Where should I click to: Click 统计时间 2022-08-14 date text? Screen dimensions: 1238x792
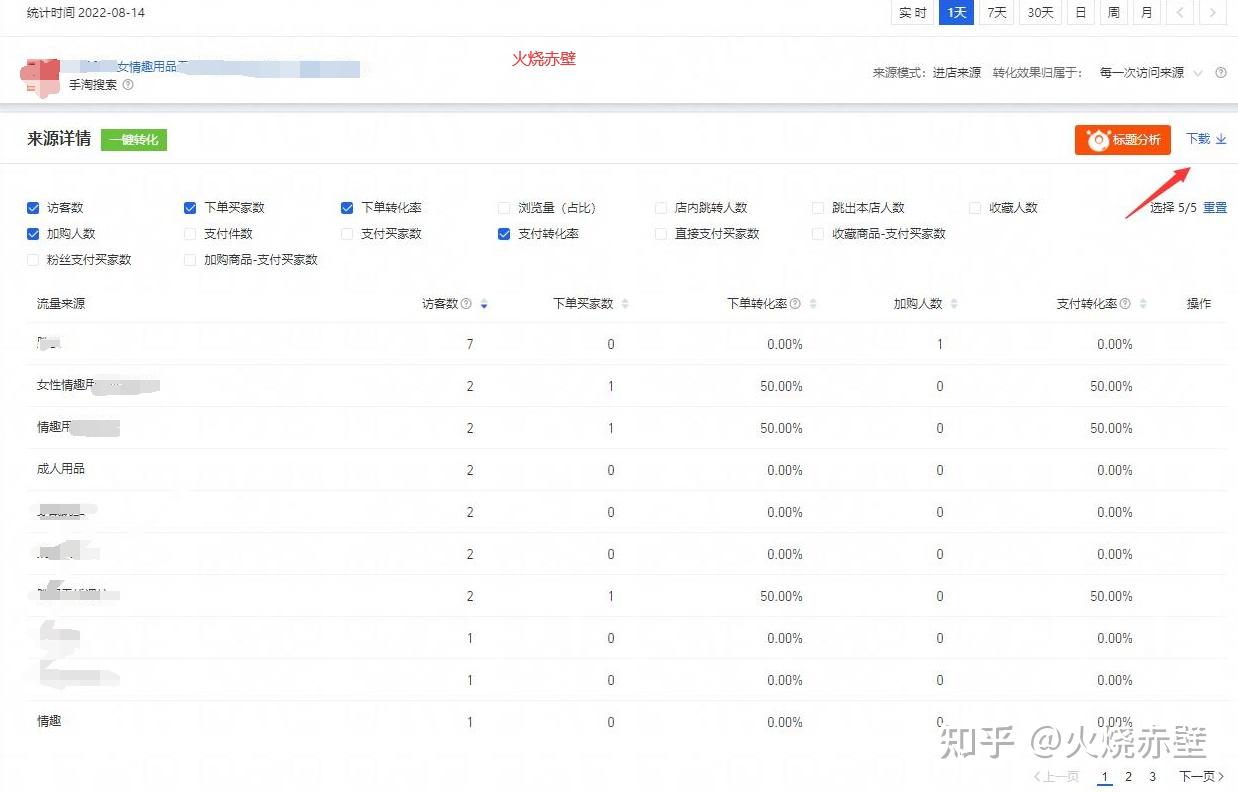point(86,13)
